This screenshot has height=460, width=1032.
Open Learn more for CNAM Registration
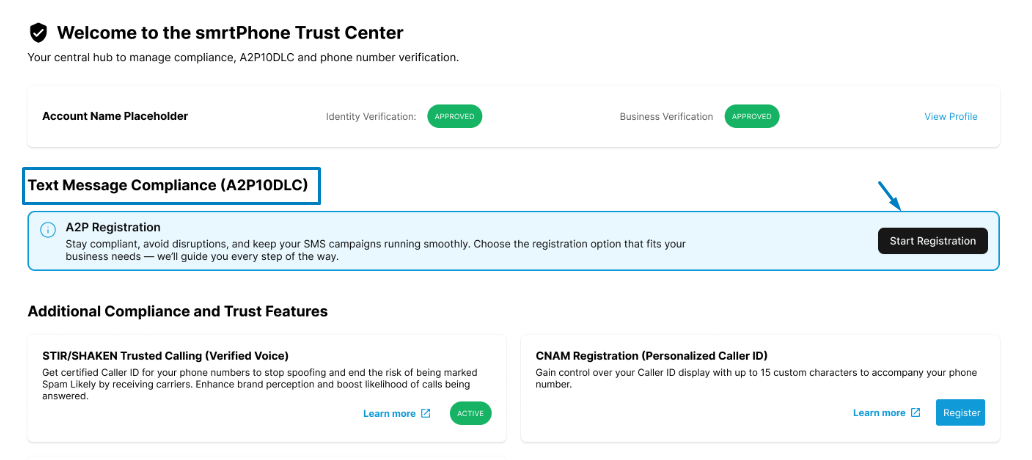coord(879,412)
